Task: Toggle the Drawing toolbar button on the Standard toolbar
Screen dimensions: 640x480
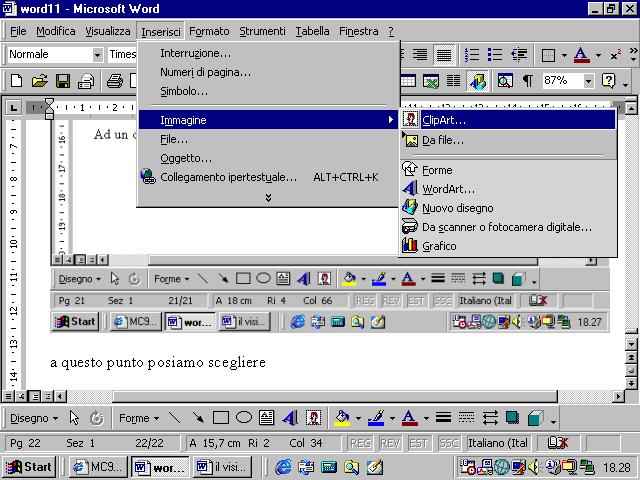Action: 477,81
